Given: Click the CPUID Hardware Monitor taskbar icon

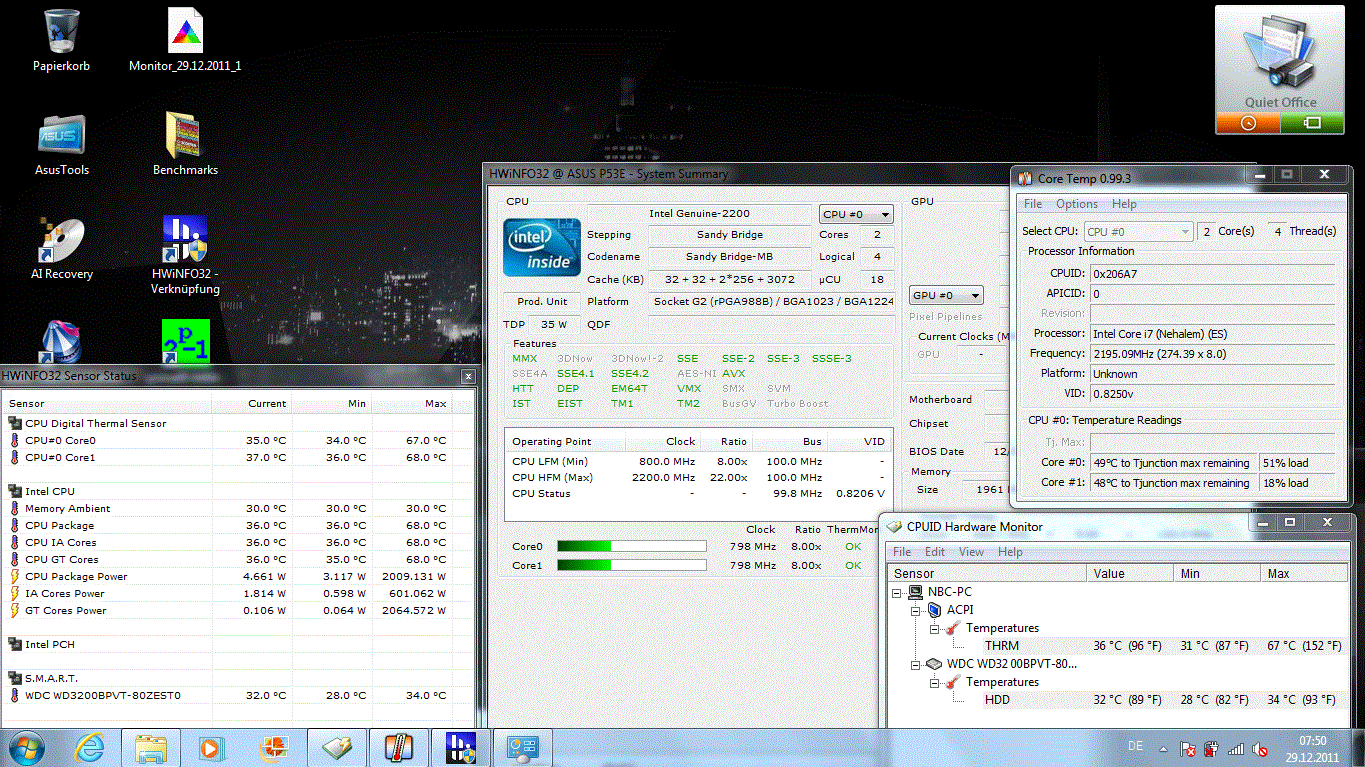Looking at the screenshot, I should [522, 747].
